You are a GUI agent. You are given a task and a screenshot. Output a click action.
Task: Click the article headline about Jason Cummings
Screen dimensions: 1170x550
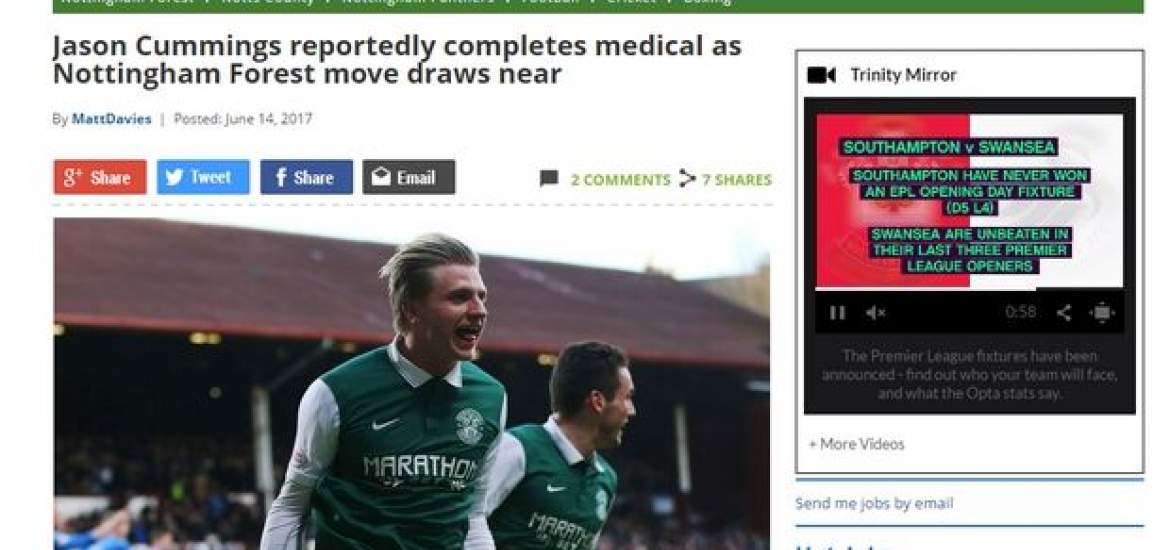coord(397,60)
